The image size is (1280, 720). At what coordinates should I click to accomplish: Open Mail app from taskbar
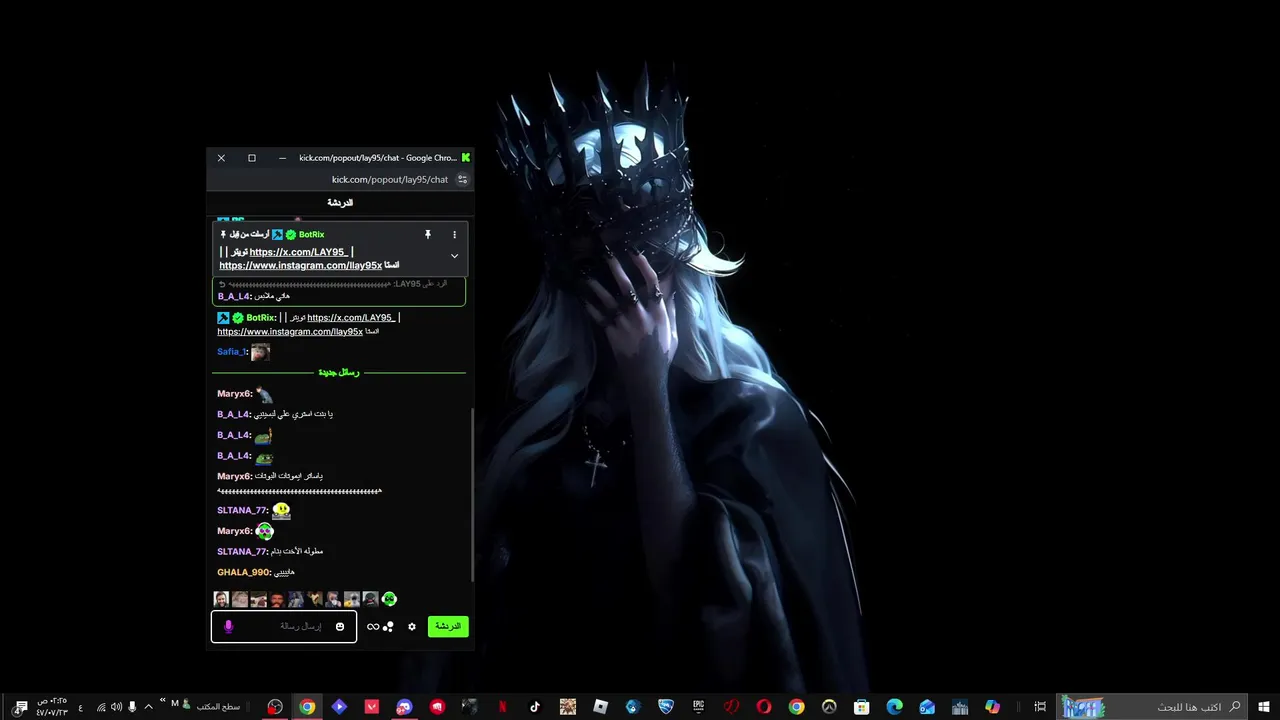click(x=927, y=707)
